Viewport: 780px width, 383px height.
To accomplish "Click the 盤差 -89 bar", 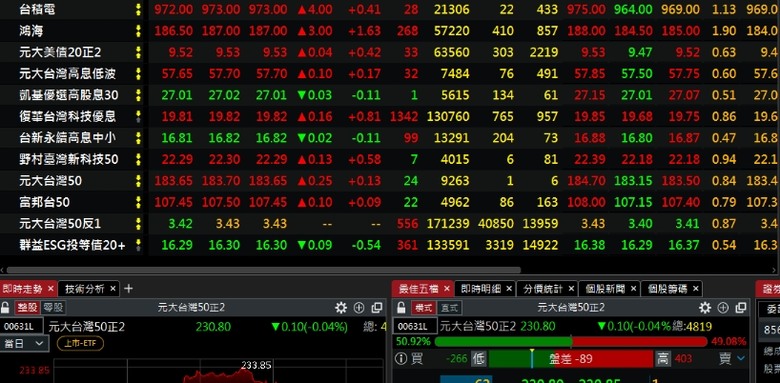I will pyautogui.click(x=571, y=358).
